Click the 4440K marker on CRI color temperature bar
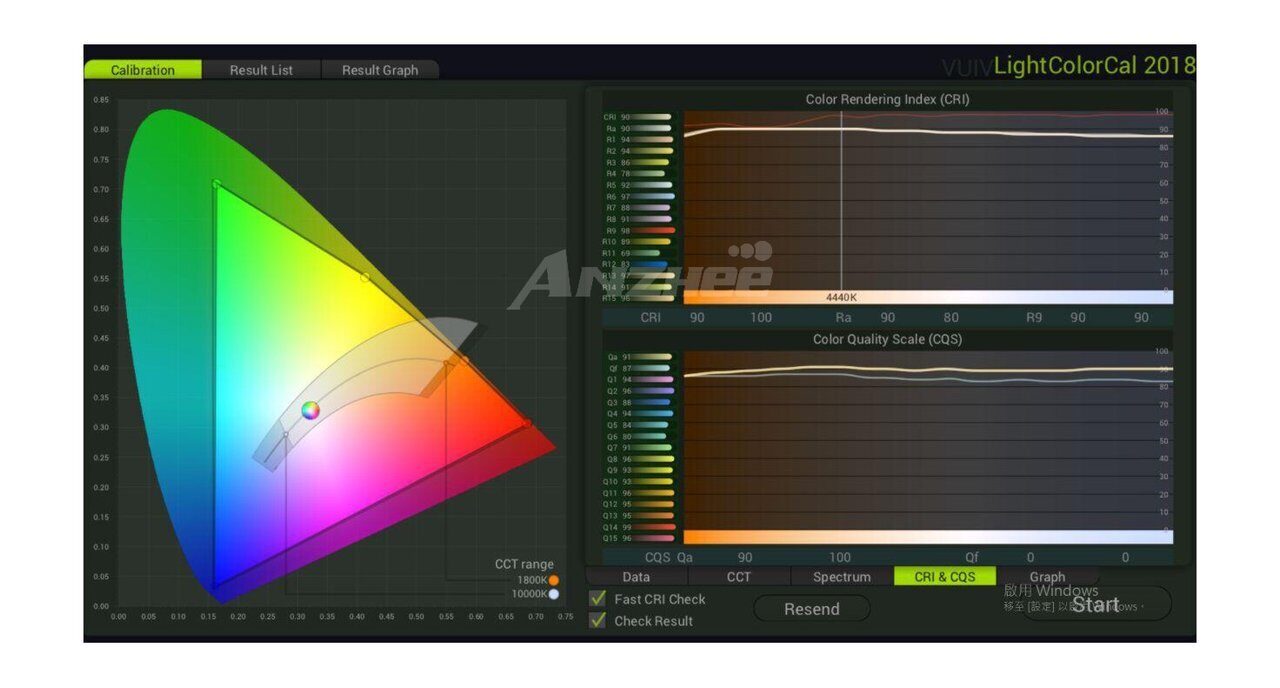This screenshot has height=688, width=1280. 841,297
